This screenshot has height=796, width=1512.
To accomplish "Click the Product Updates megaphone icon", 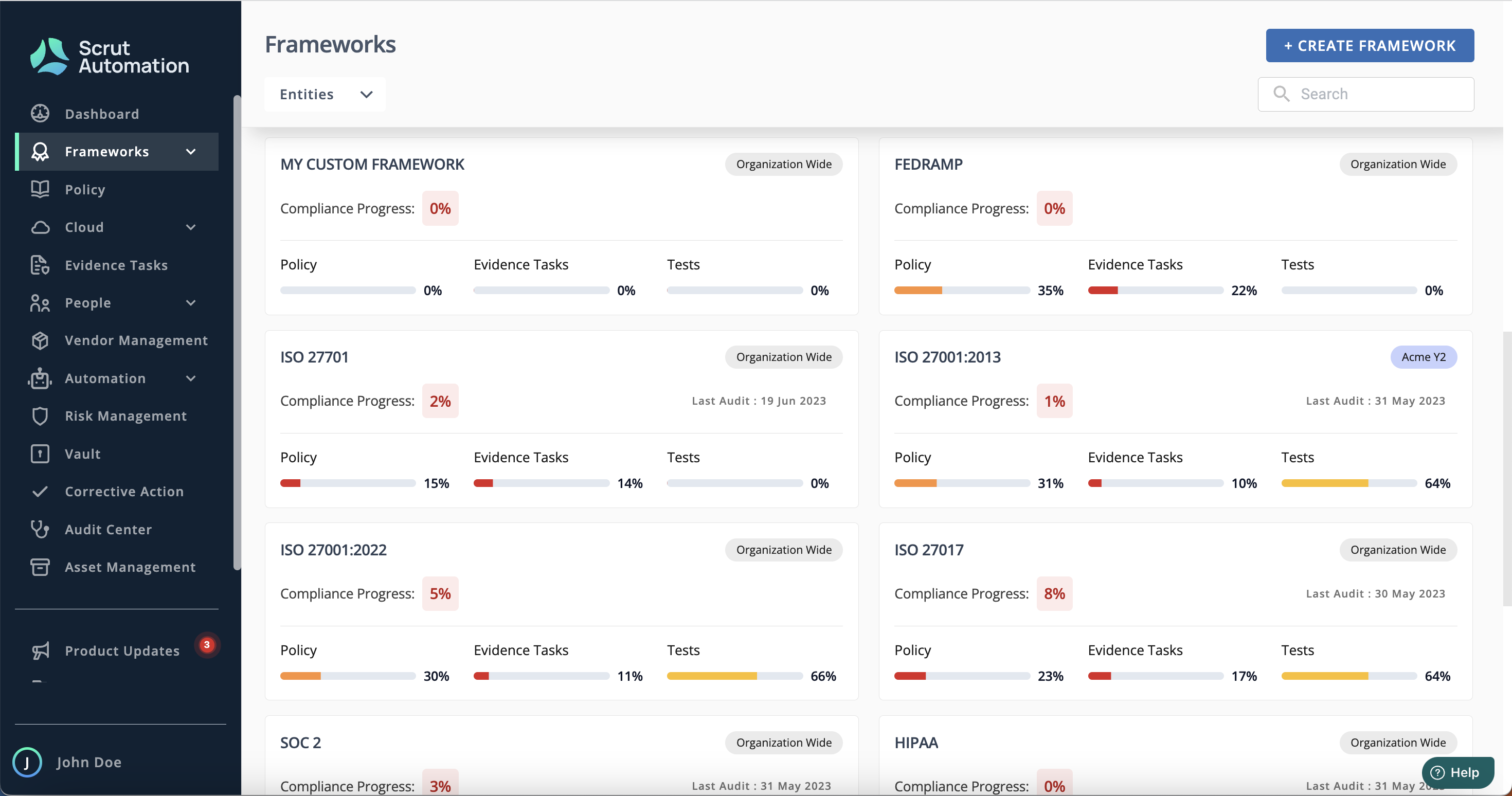I will (40, 650).
